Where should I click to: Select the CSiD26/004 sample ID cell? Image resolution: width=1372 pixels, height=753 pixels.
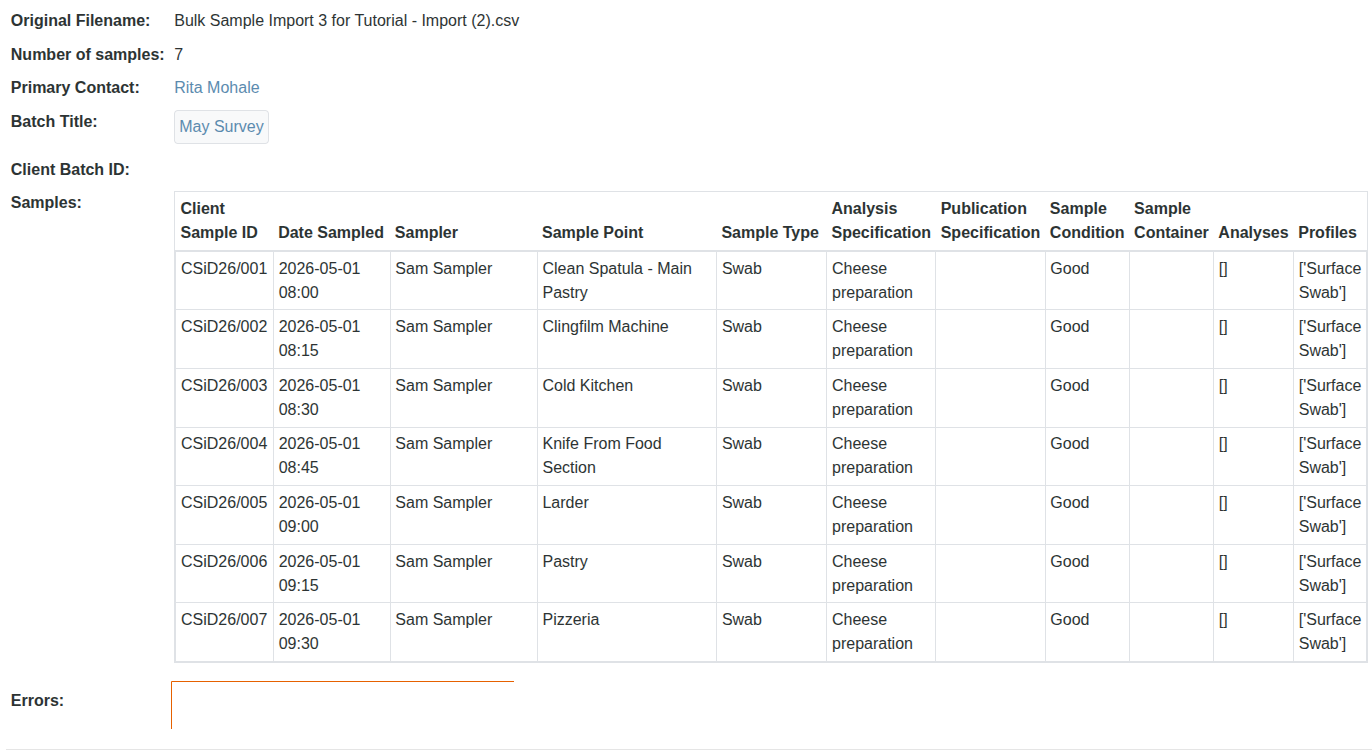[224, 444]
